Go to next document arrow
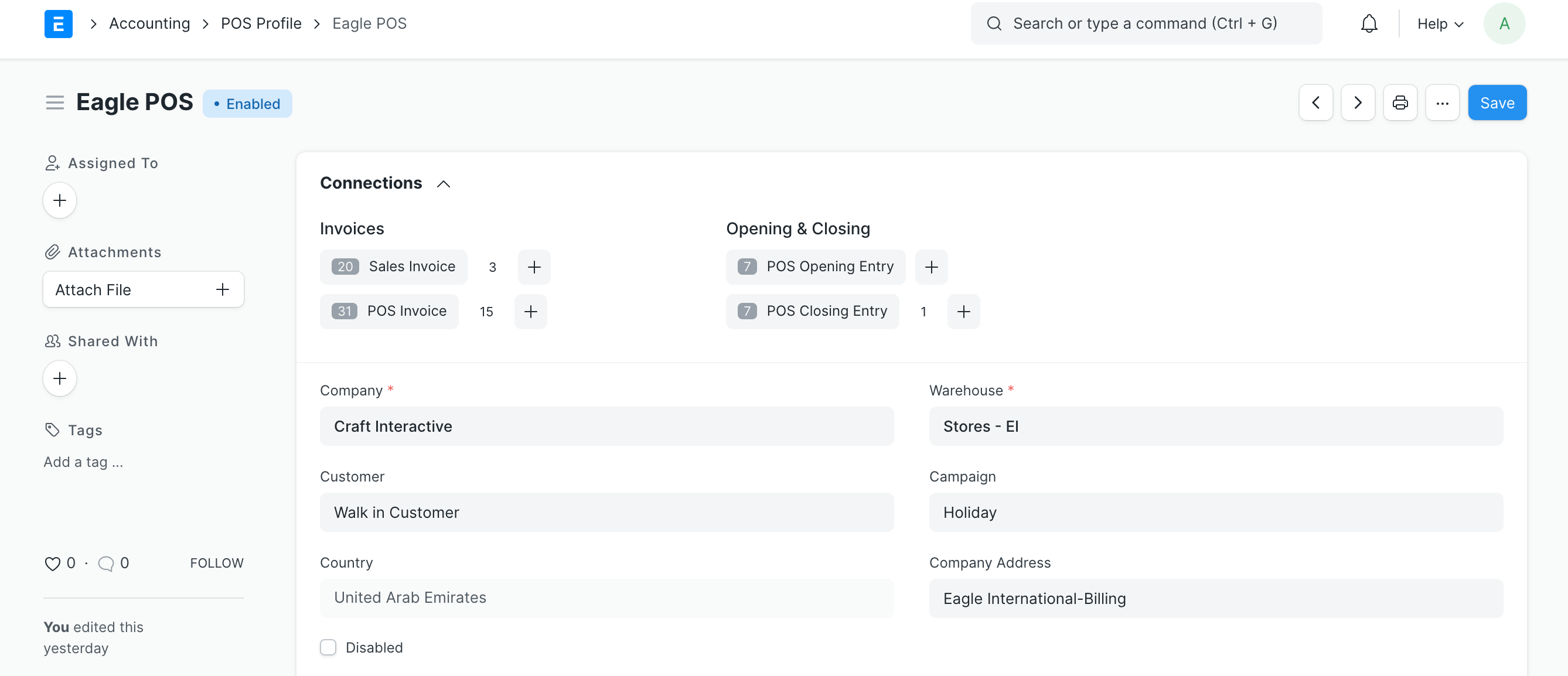 tap(1358, 103)
